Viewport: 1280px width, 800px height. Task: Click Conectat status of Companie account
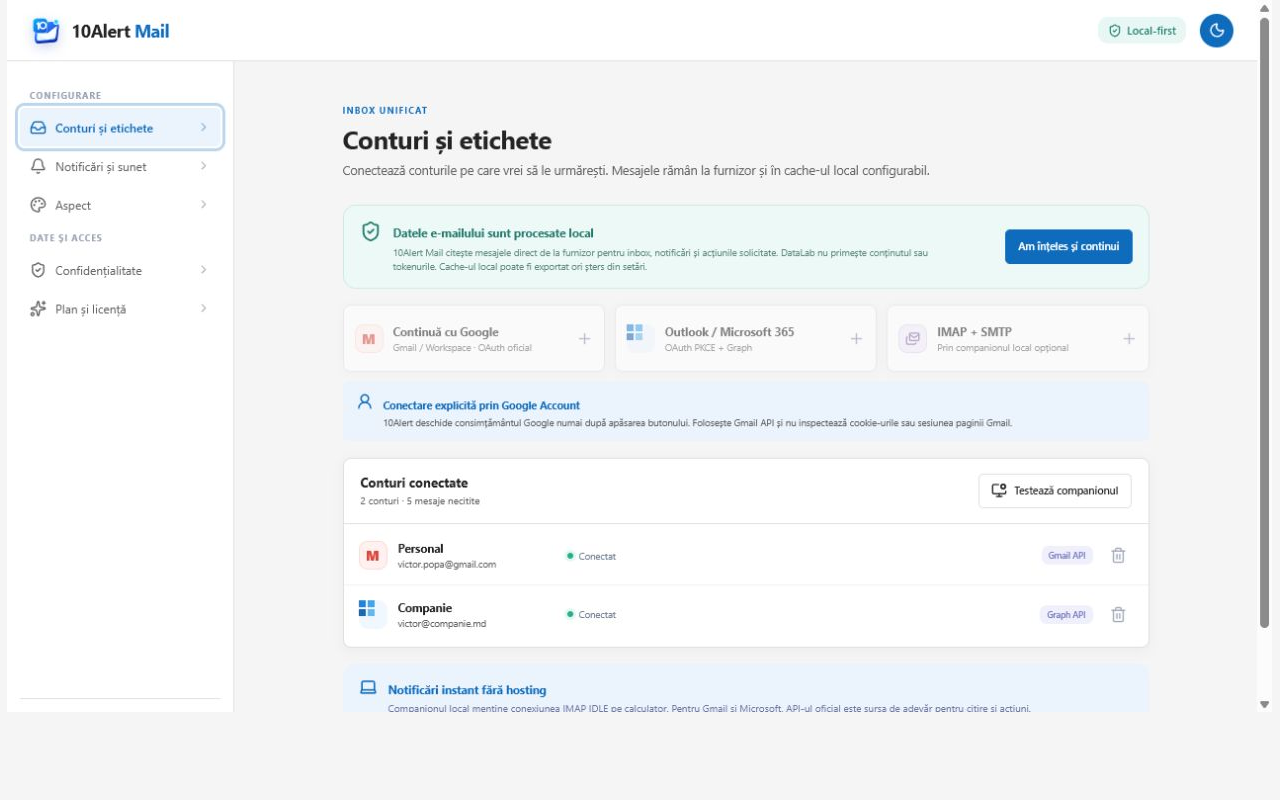coord(591,615)
